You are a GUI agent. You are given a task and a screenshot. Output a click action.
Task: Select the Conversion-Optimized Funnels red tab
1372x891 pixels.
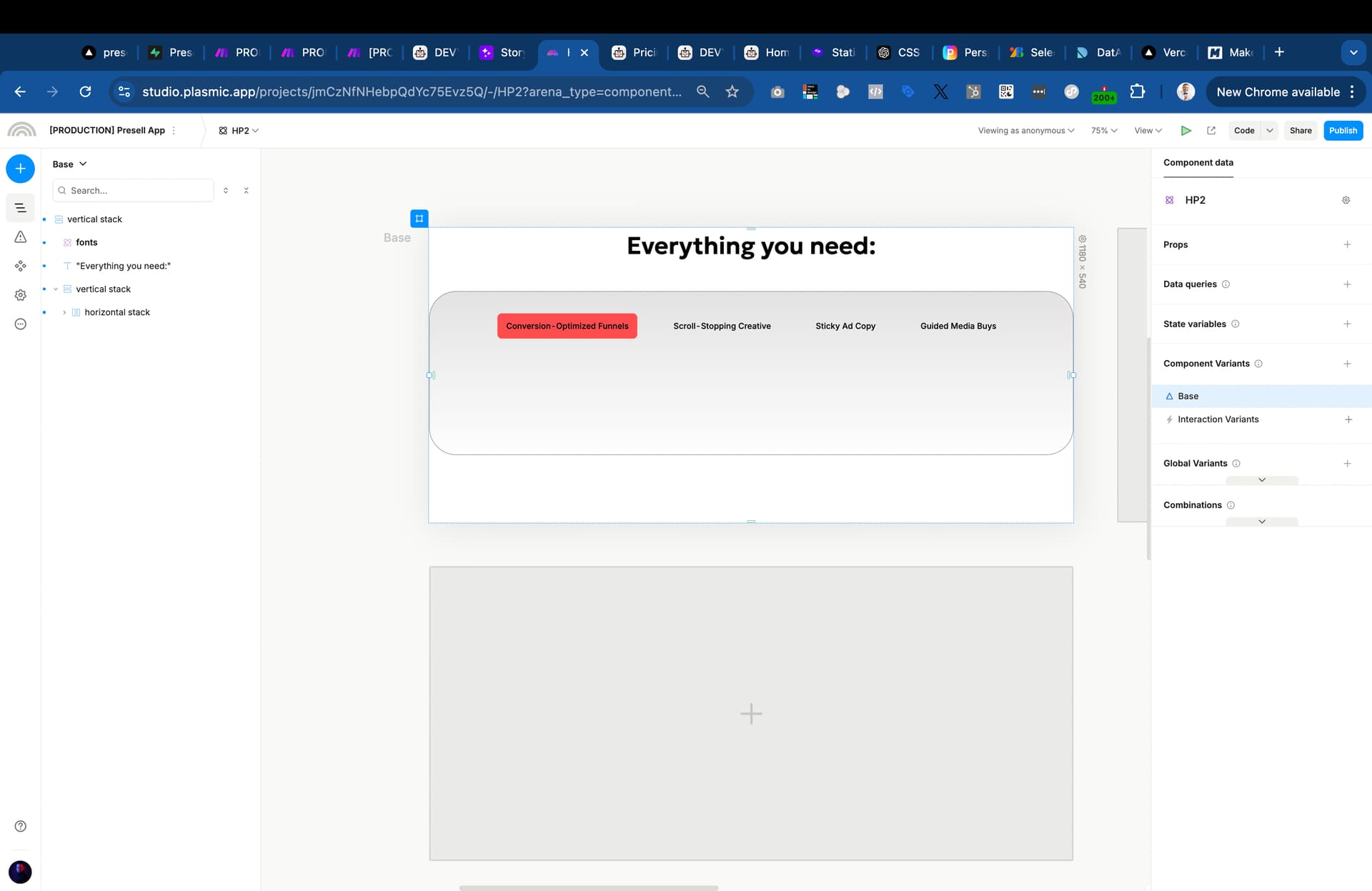[x=567, y=326]
